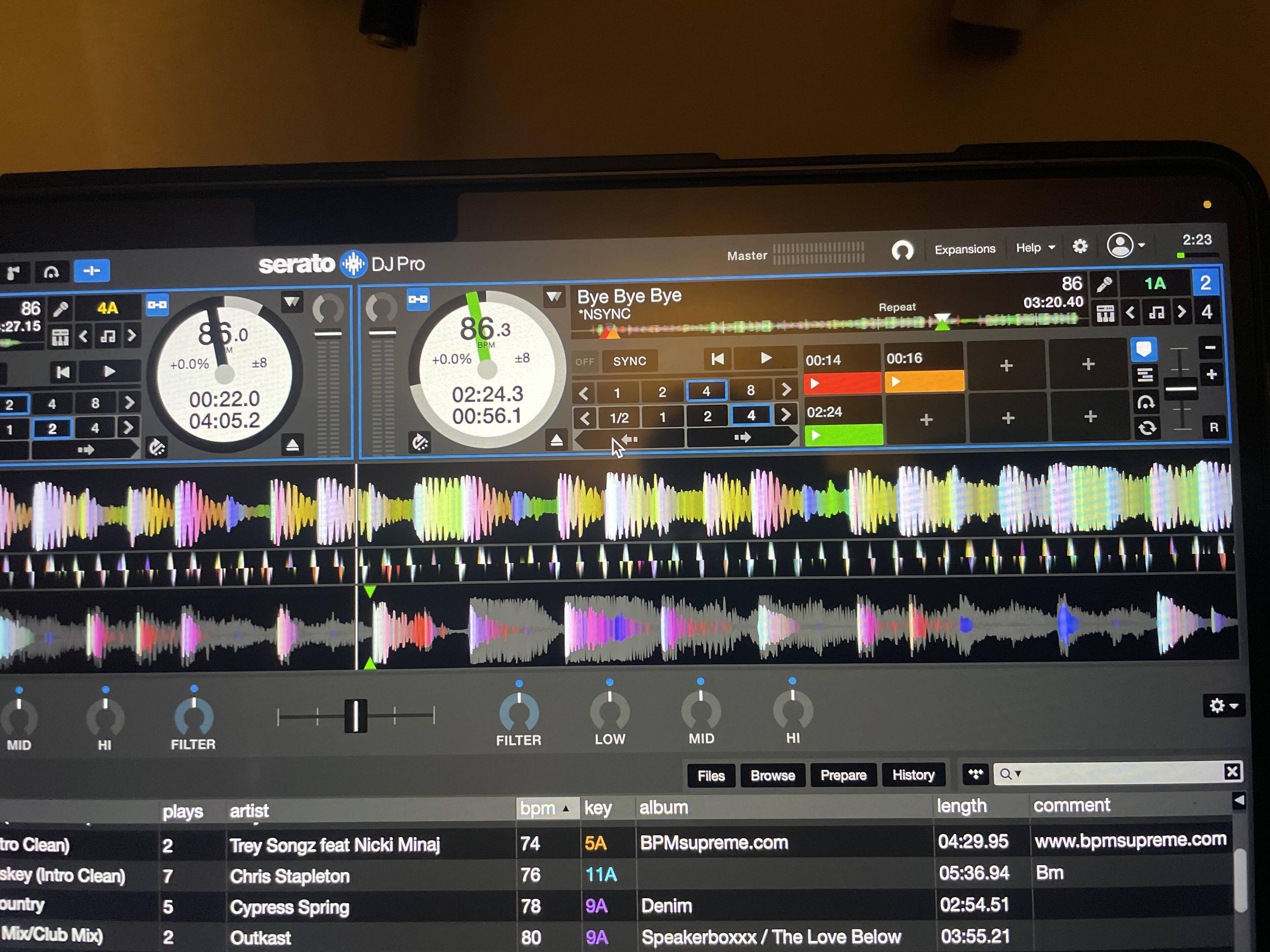Toggle the blue crossfader view button at top left
This screenshot has height=952, width=1270.
click(92, 271)
